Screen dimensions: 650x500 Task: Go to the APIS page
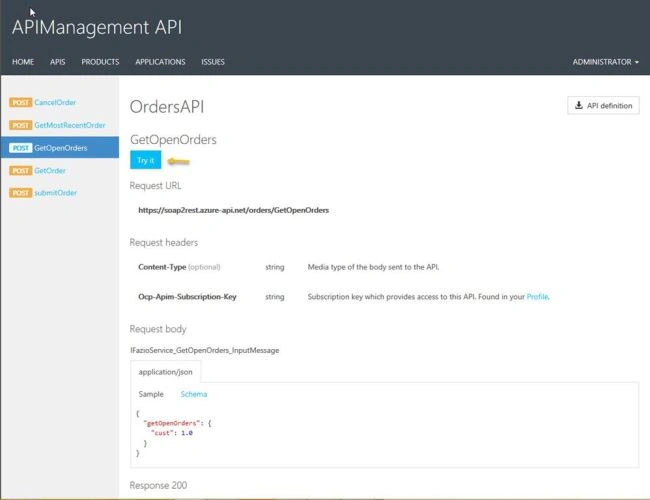coord(58,62)
